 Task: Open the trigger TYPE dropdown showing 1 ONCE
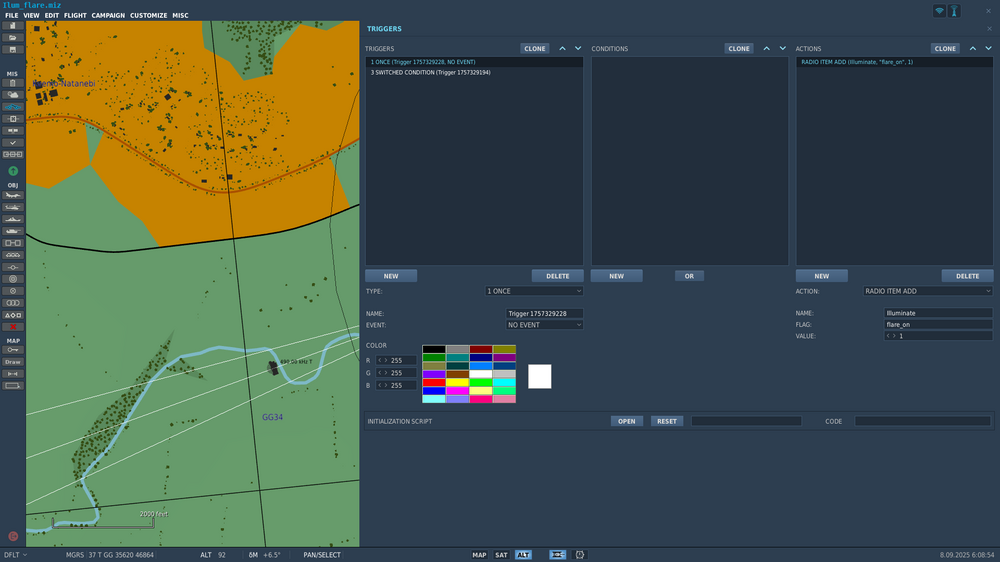tap(533, 291)
